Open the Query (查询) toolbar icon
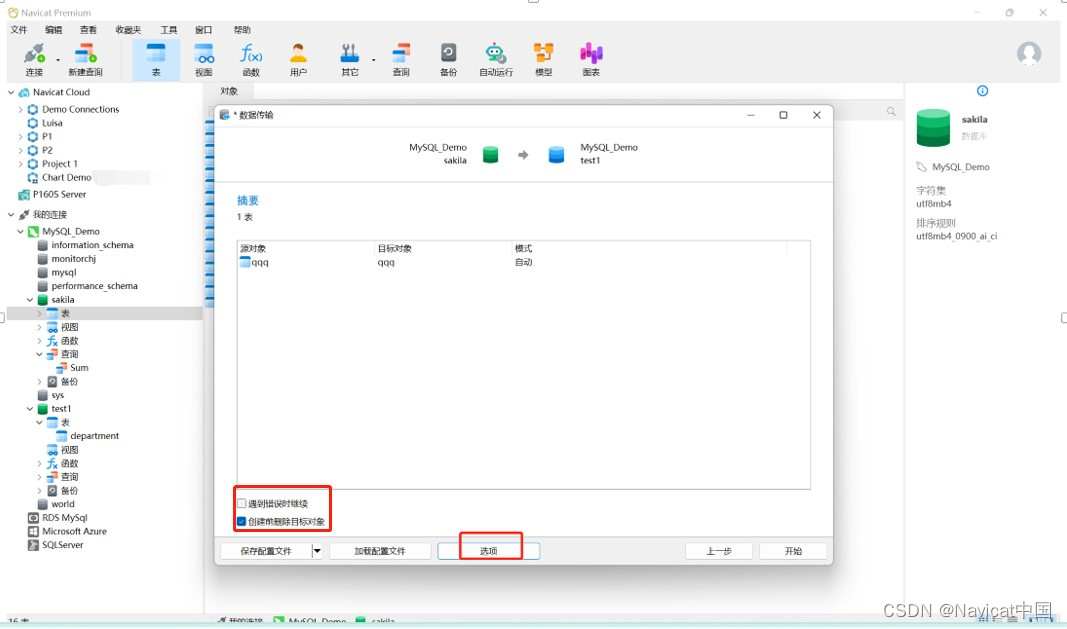This screenshot has width=1067, height=629. (x=401, y=60)
